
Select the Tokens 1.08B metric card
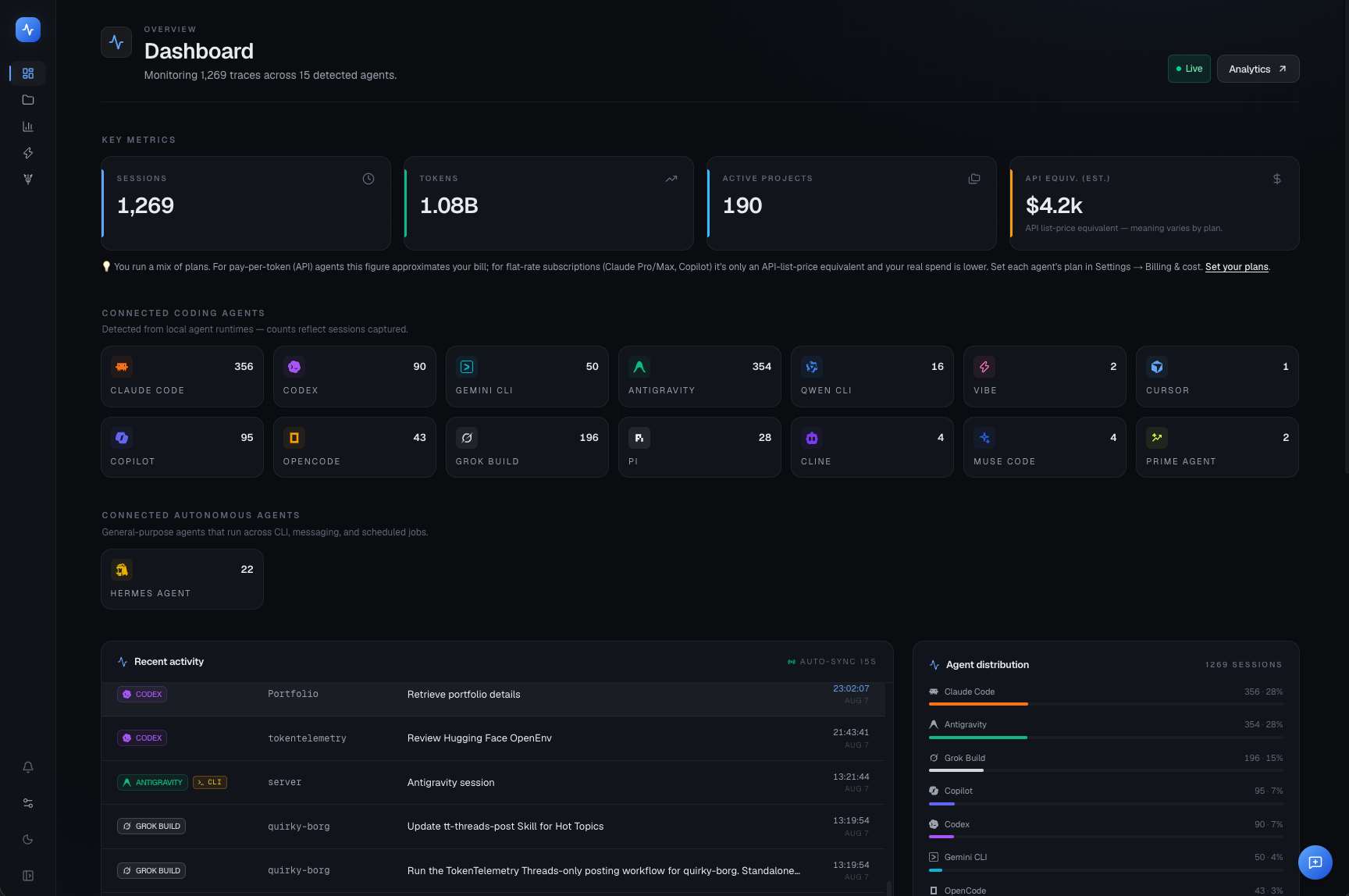(x=549, y=204)
